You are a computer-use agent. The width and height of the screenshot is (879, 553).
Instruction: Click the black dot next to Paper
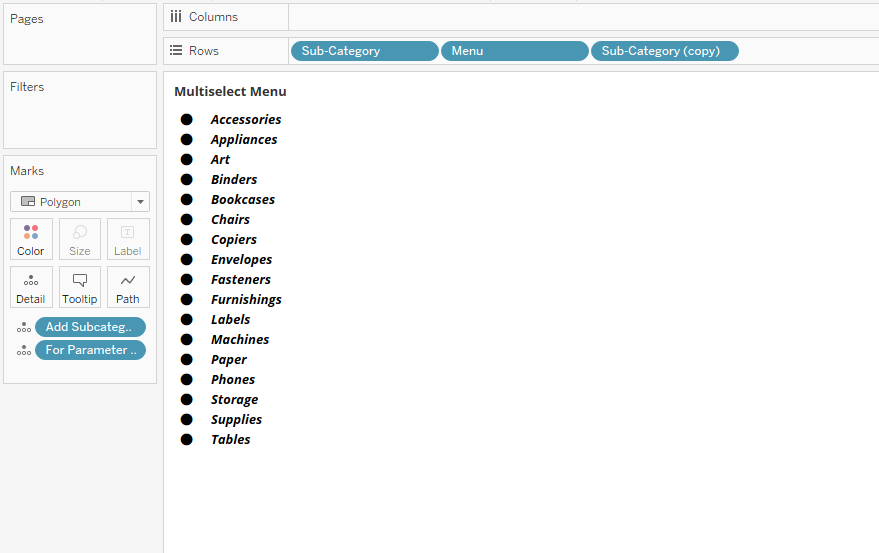tap(187, 360)
